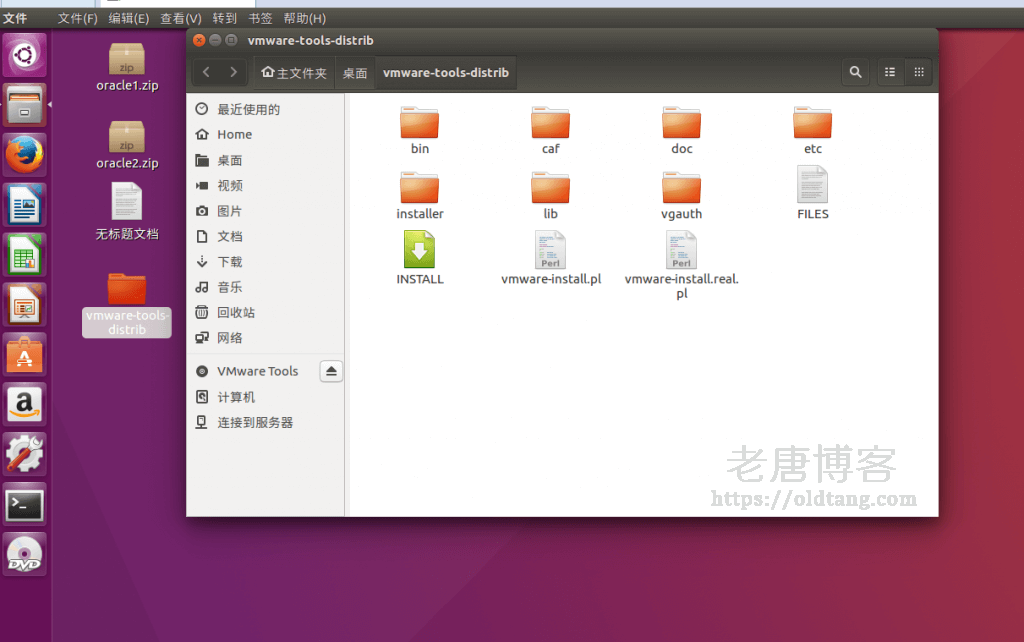Screen dimensions: 1024x642
Task: Launch Firefox from the launcher
Action: pos(25,156)
